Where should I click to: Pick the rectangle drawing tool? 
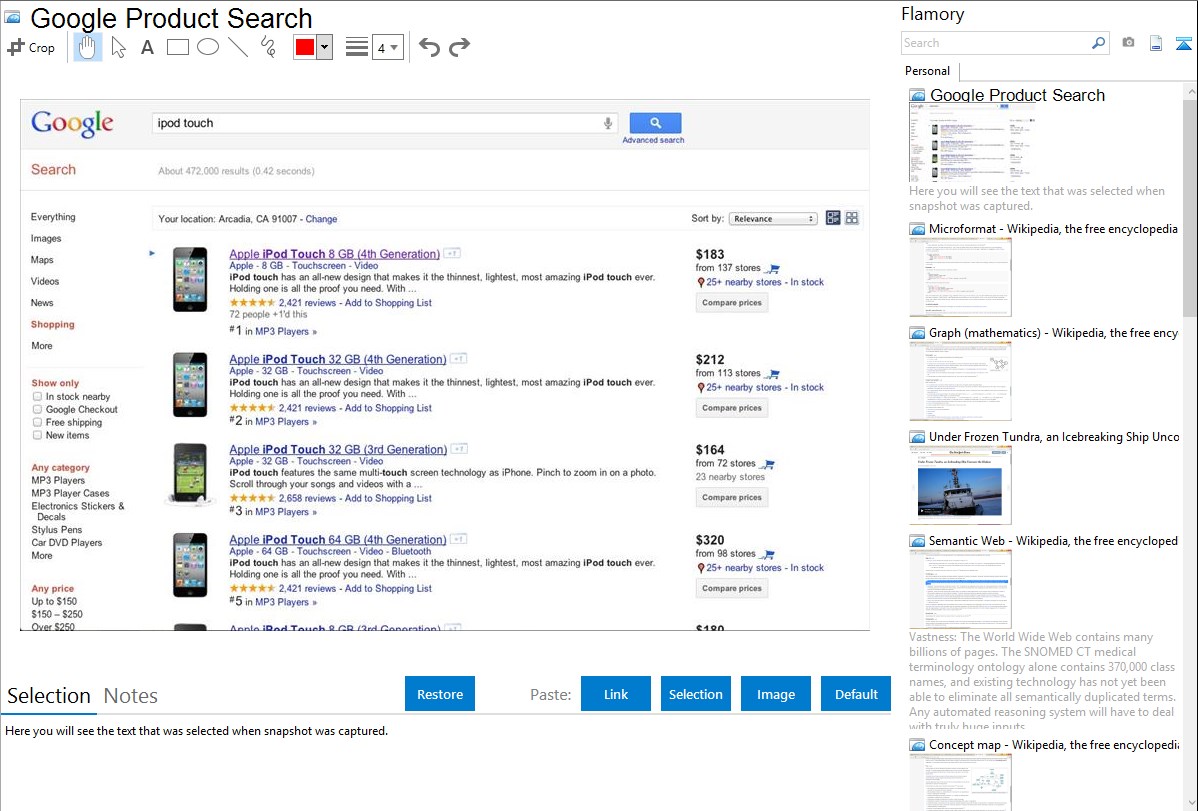click(x=177, y=47)
